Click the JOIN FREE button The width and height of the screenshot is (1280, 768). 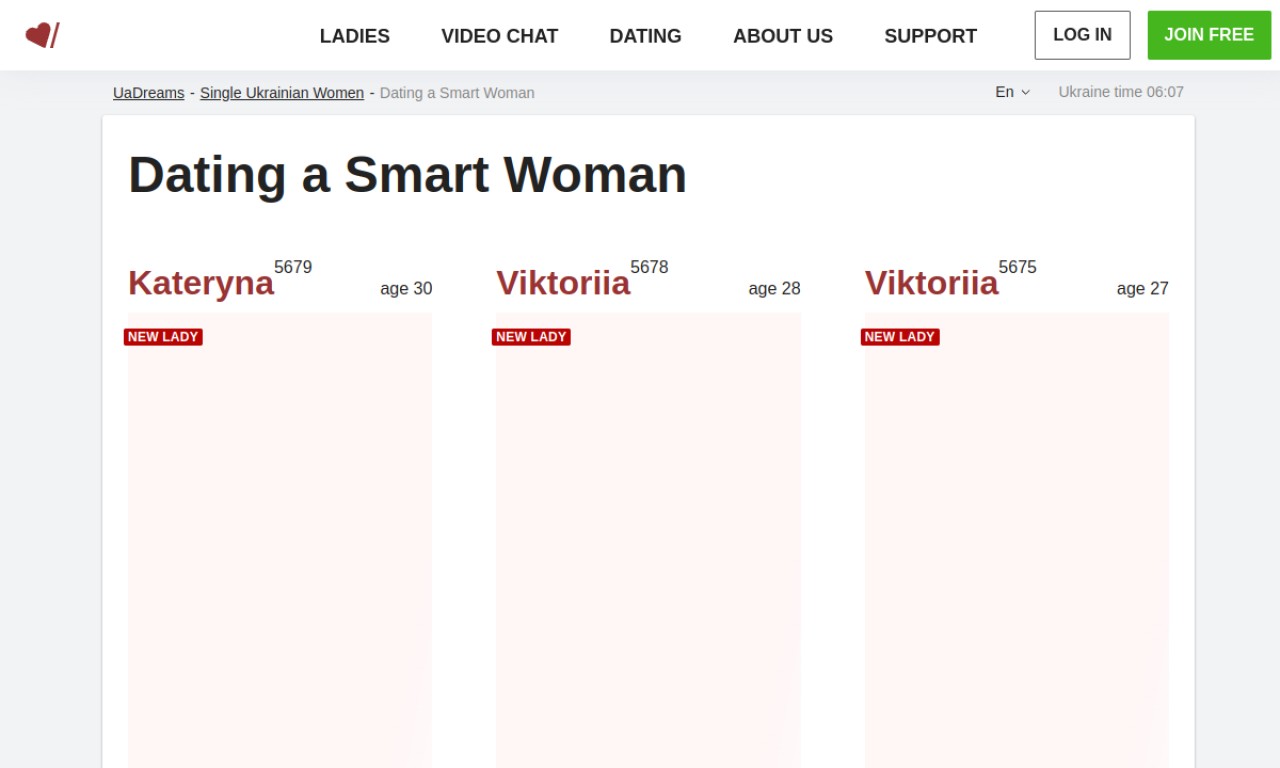click(1209, 35)
